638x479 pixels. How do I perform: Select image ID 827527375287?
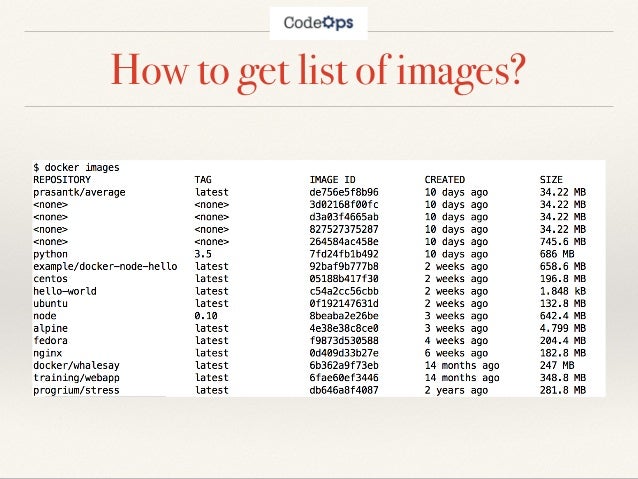click(x=344, y=229)
